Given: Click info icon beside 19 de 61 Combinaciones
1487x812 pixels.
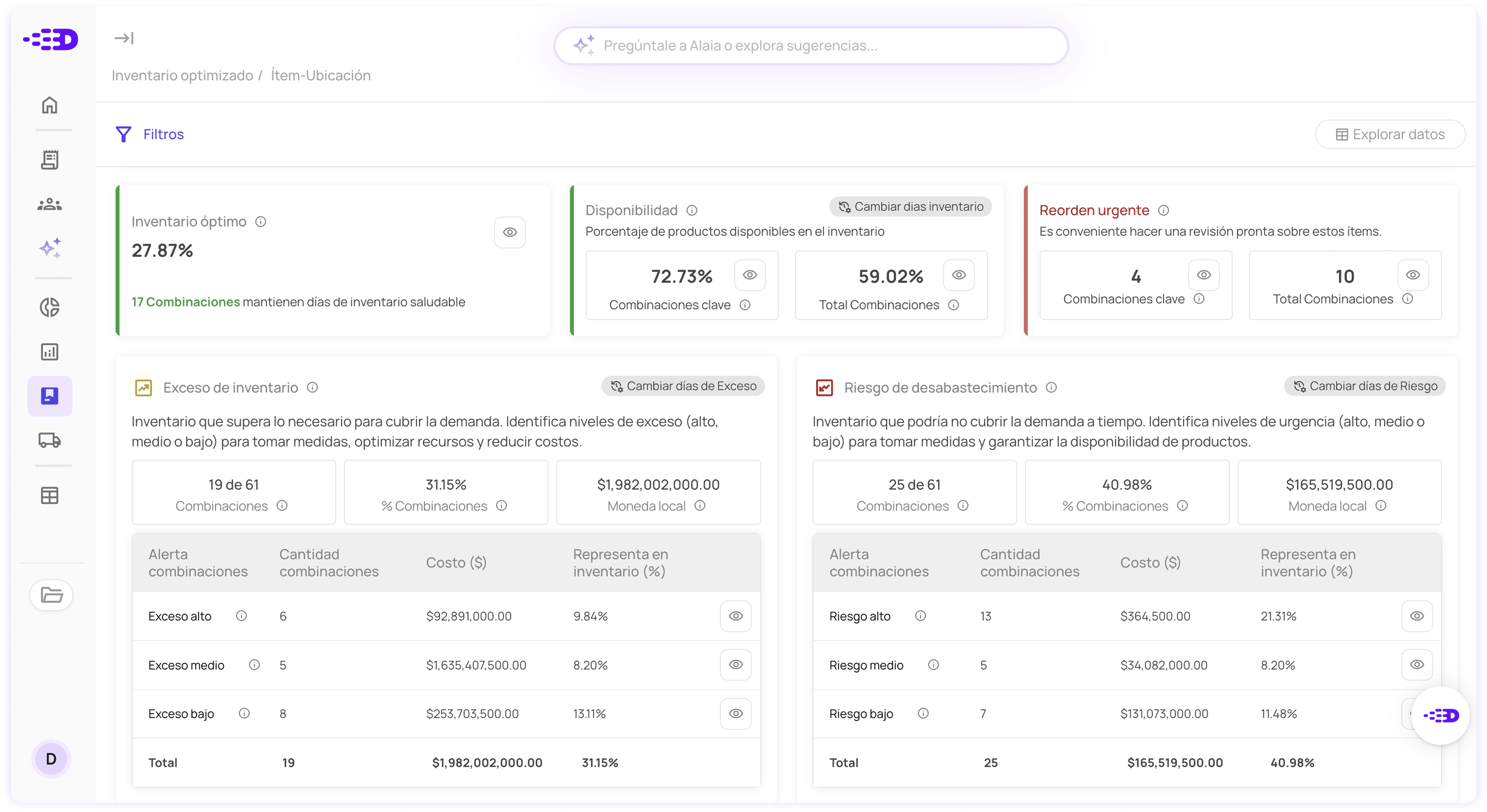Looking at the screenshot, I should (282, 506).
